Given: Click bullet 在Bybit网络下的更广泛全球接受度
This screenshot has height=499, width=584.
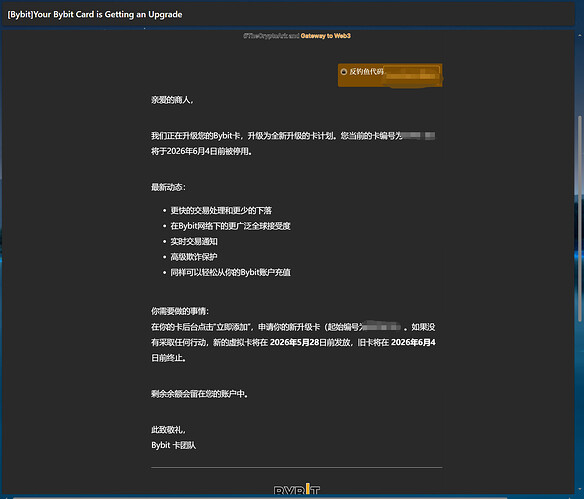Looking at the screenshot, I should pos(230,226).
